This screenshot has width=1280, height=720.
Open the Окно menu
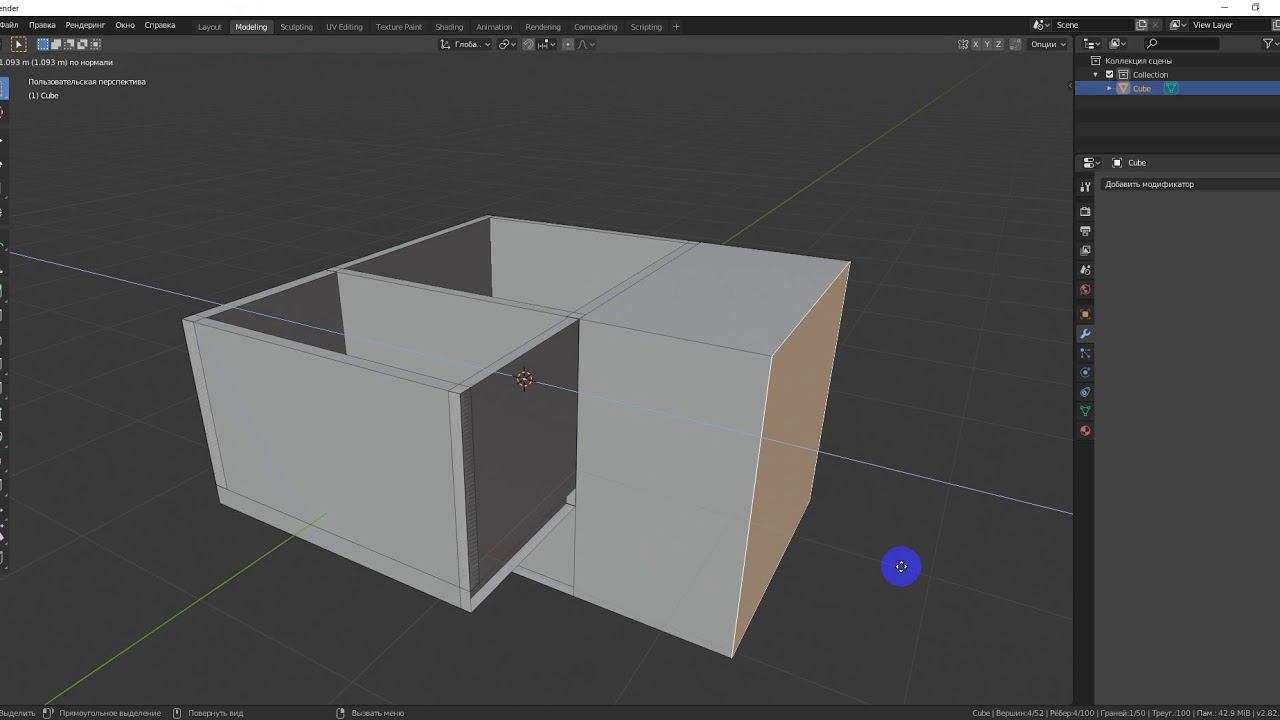(x=125, y=25)
